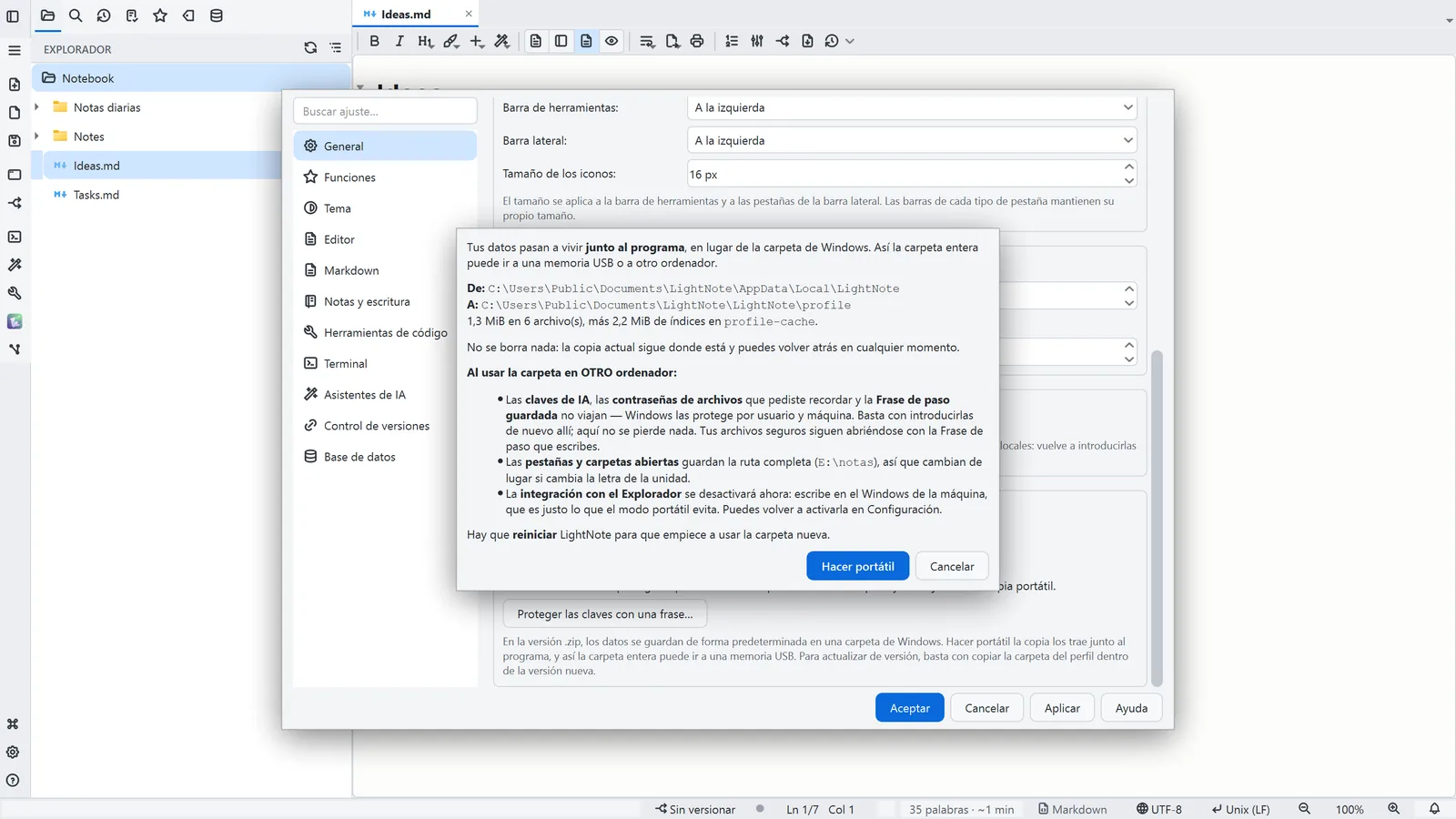
Task: Select Tasks.md in the explorer
Action: tap(96, 195)
